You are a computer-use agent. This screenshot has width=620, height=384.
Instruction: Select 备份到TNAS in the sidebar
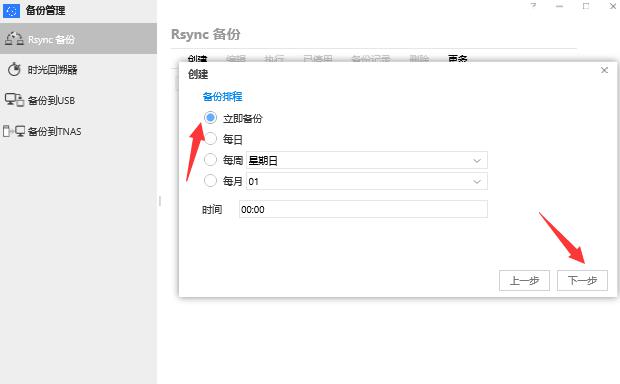click(78, 131)
